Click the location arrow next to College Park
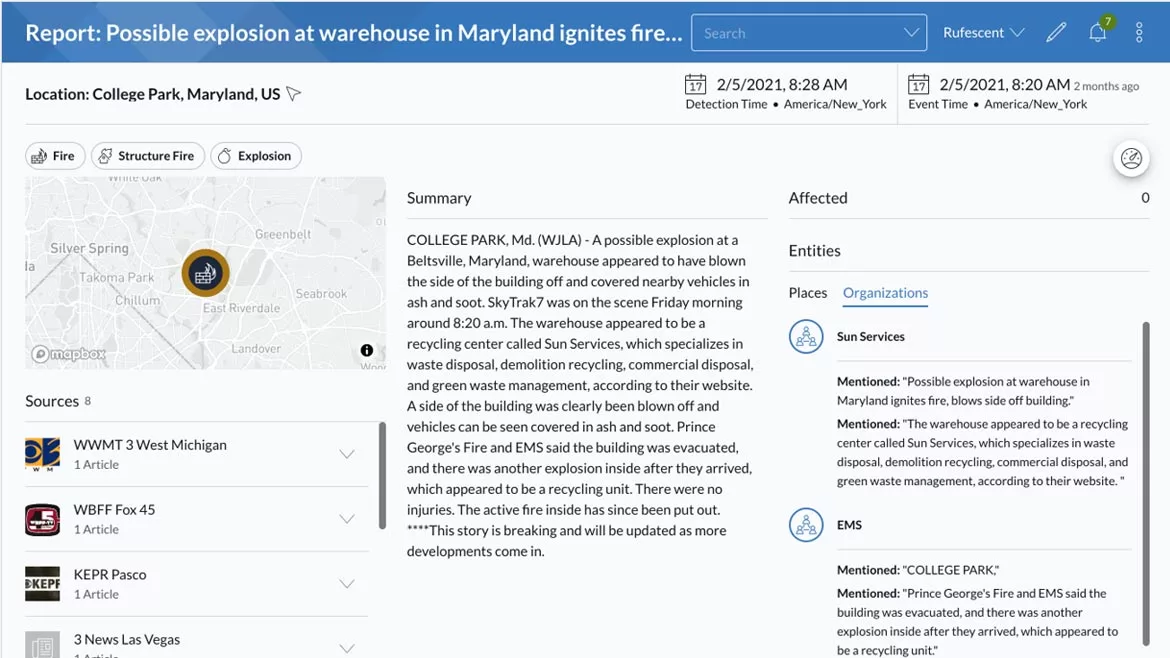The image size is (1170, 658). tap(293, 94)
